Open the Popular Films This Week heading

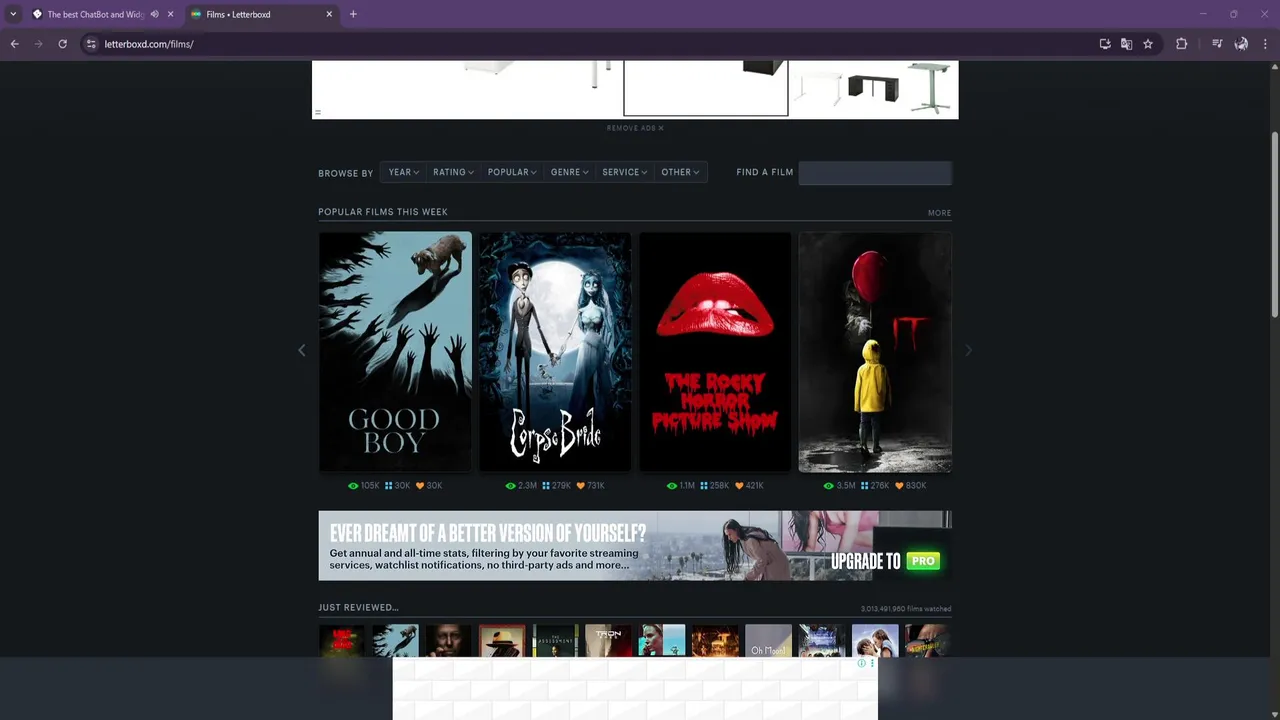pyautogui.click(x=383, y=212)
